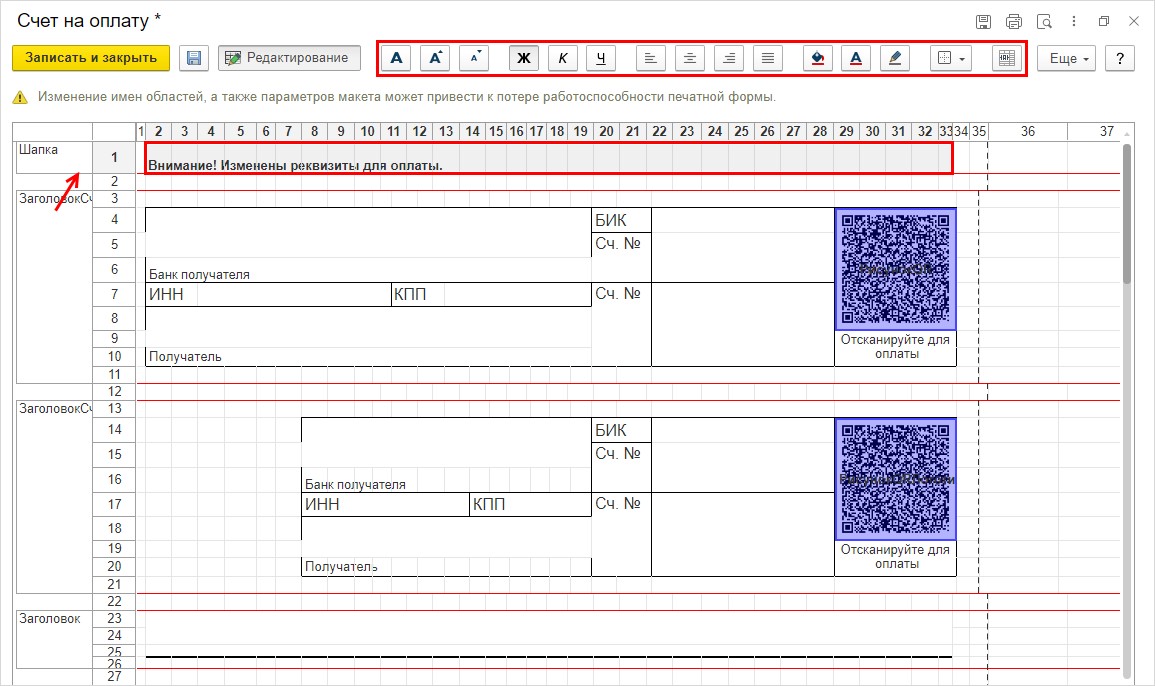Select the ИНН cell in row 17

pyautogui.click(x=385, y=504)
